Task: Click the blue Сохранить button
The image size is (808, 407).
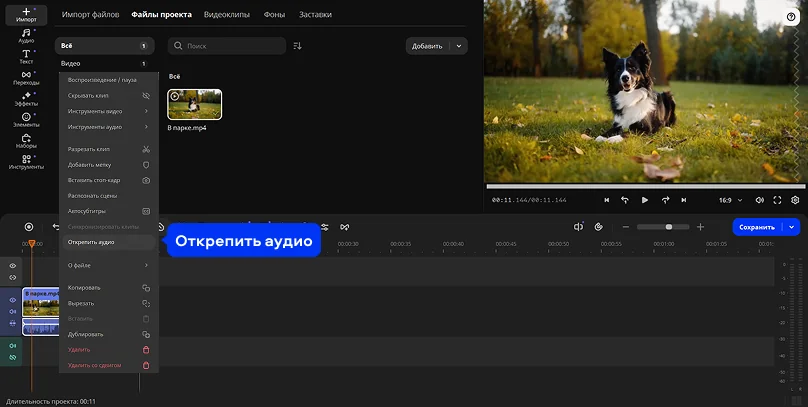Action: coord(757,227)
